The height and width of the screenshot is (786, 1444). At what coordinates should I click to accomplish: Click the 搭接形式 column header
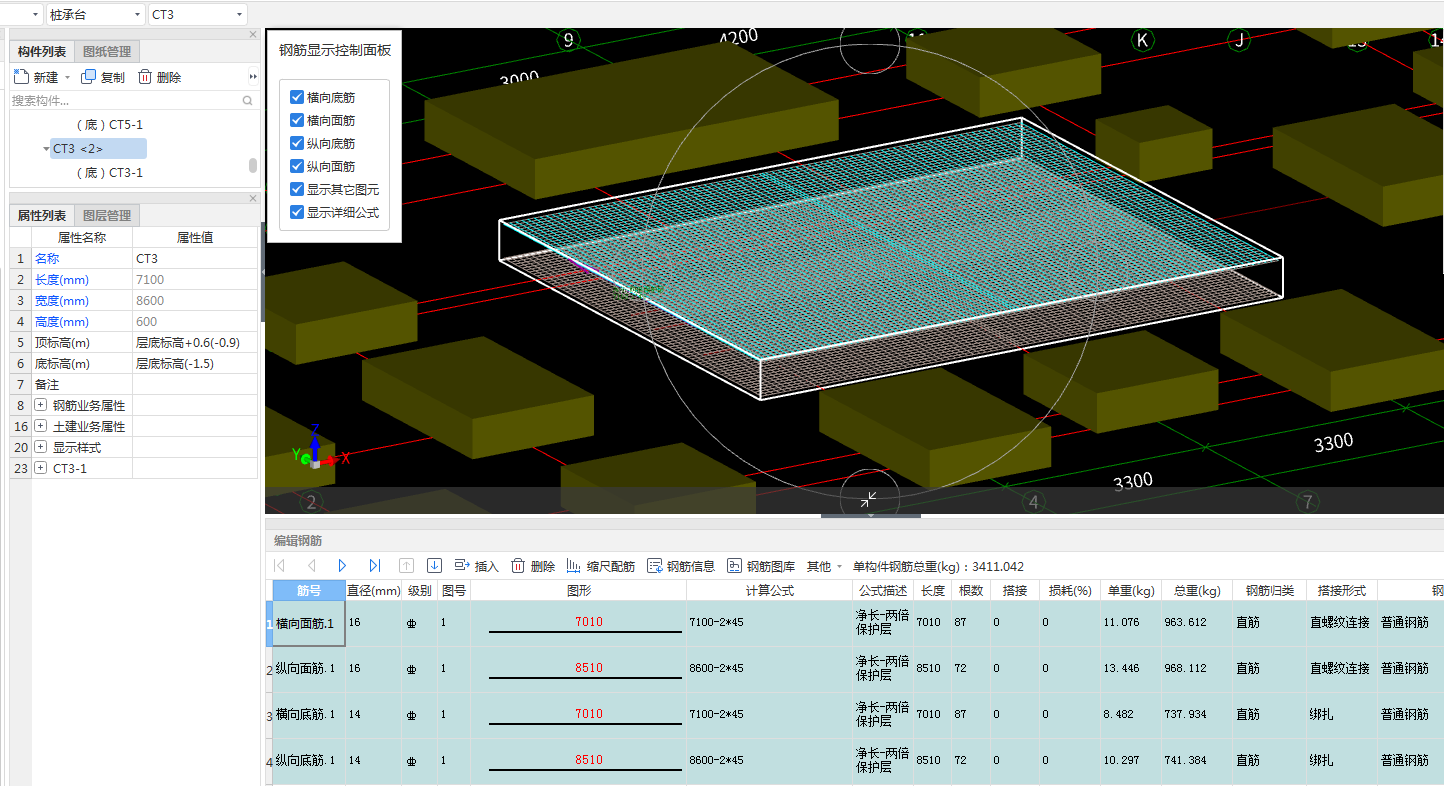pyautogui.click(x=1341, y=591)
